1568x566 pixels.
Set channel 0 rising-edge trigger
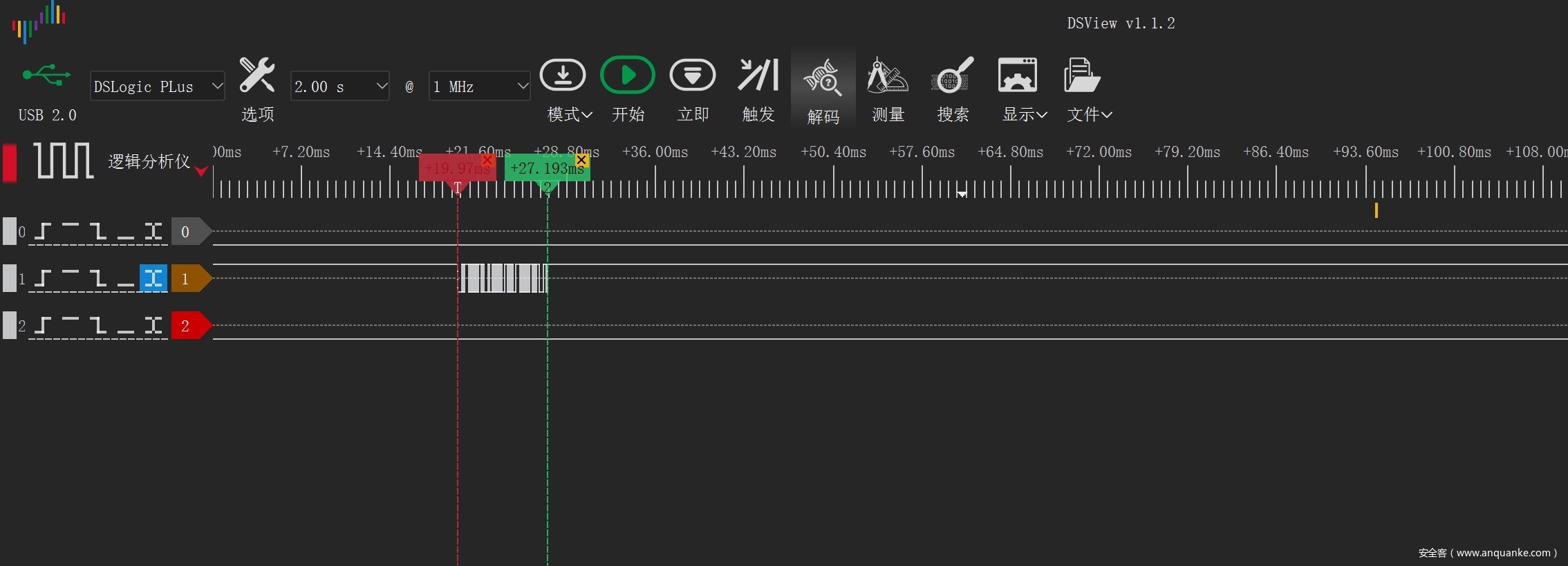pyautogui.click(x=43, y=232)
